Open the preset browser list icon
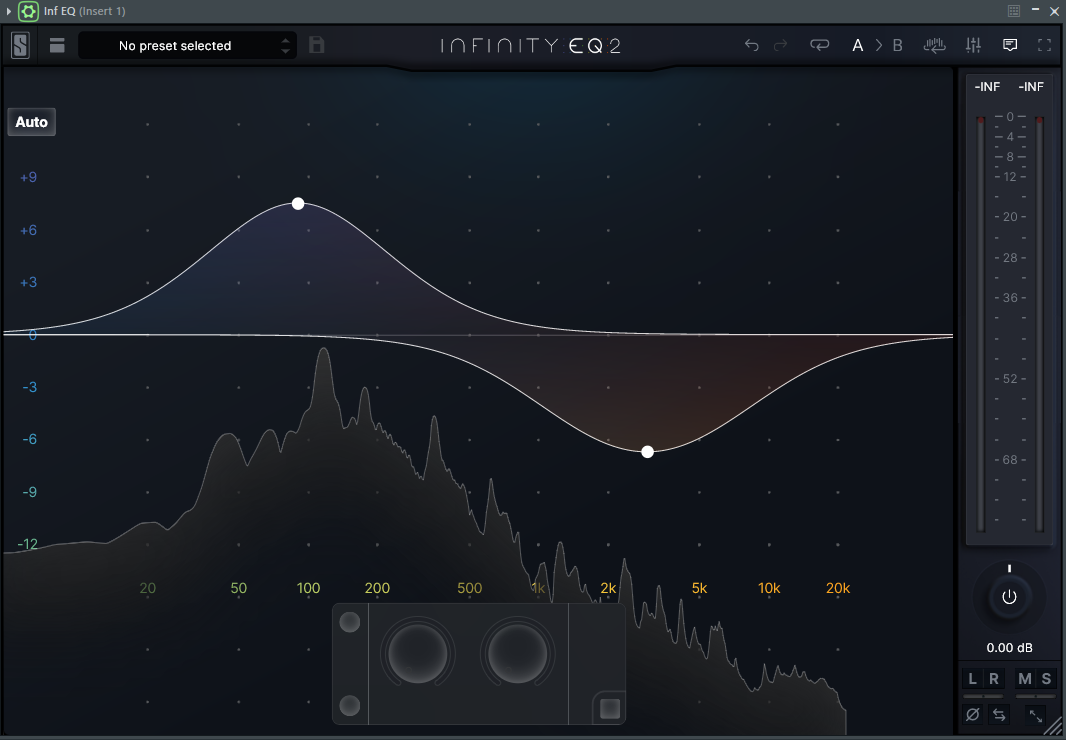 tap(57, 46)
